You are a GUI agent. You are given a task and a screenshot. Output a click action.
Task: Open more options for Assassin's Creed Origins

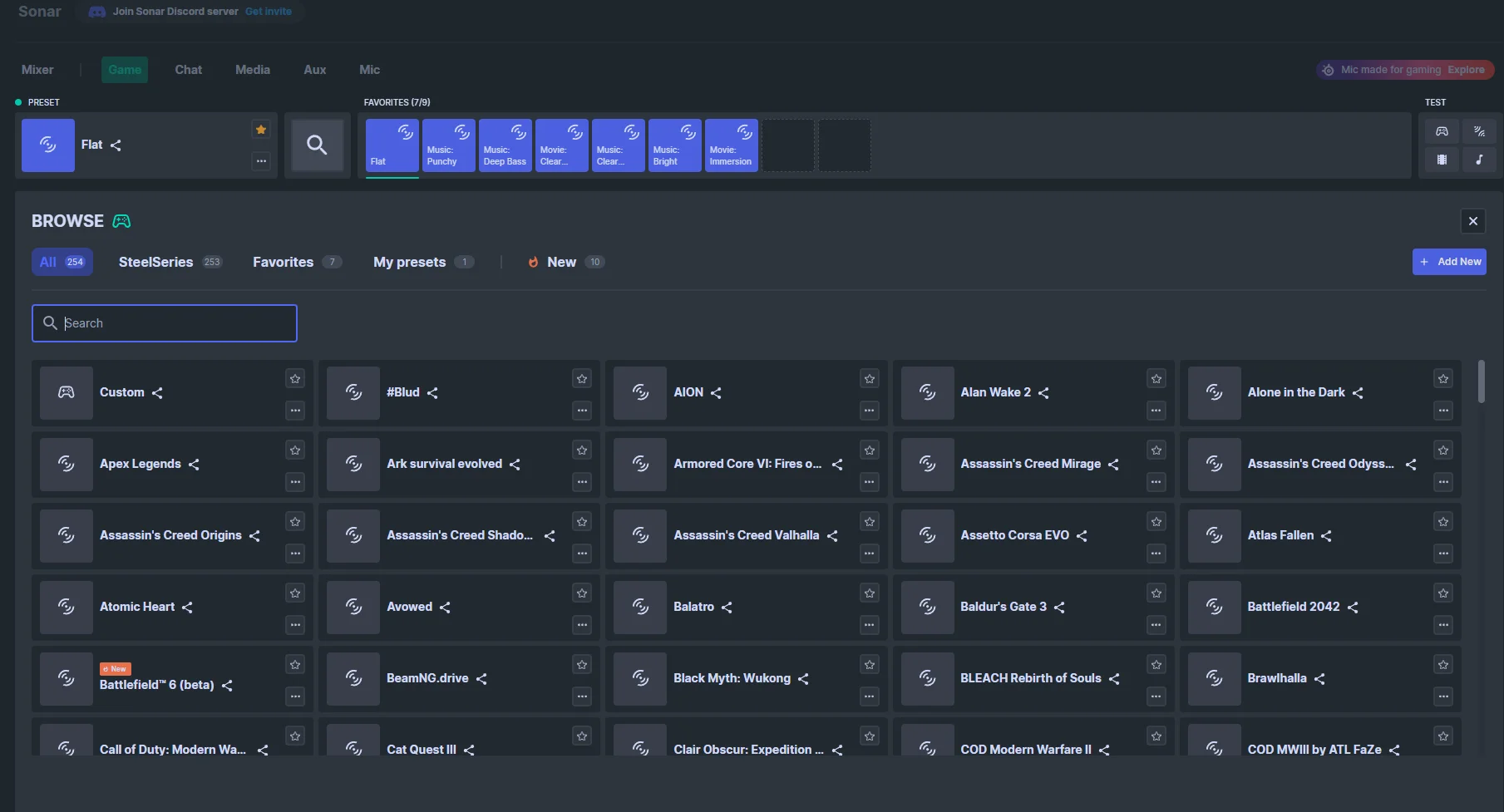[x=295, y=554]
